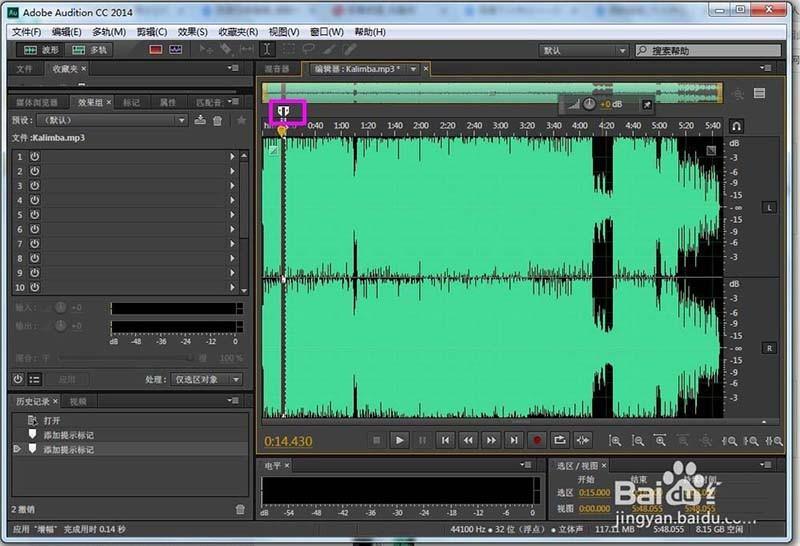800x546 pixels.
Task: Switch to 多轨 multitrack view
Action: click(x=90, y=49)
